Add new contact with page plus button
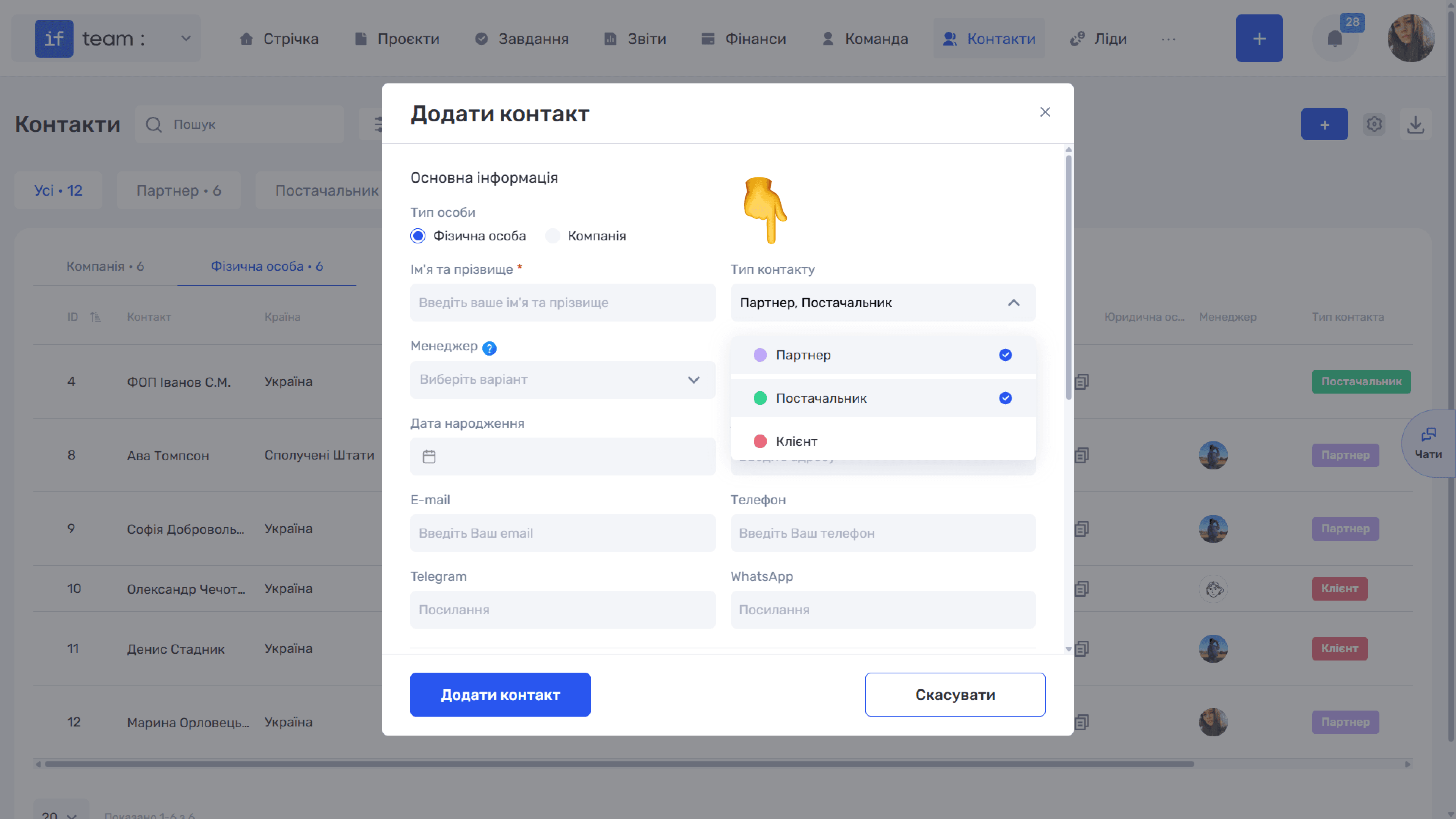Image resolution: width=1456 pixels, height=819 pixels. pyautogui.click(x=1324, y=124)
